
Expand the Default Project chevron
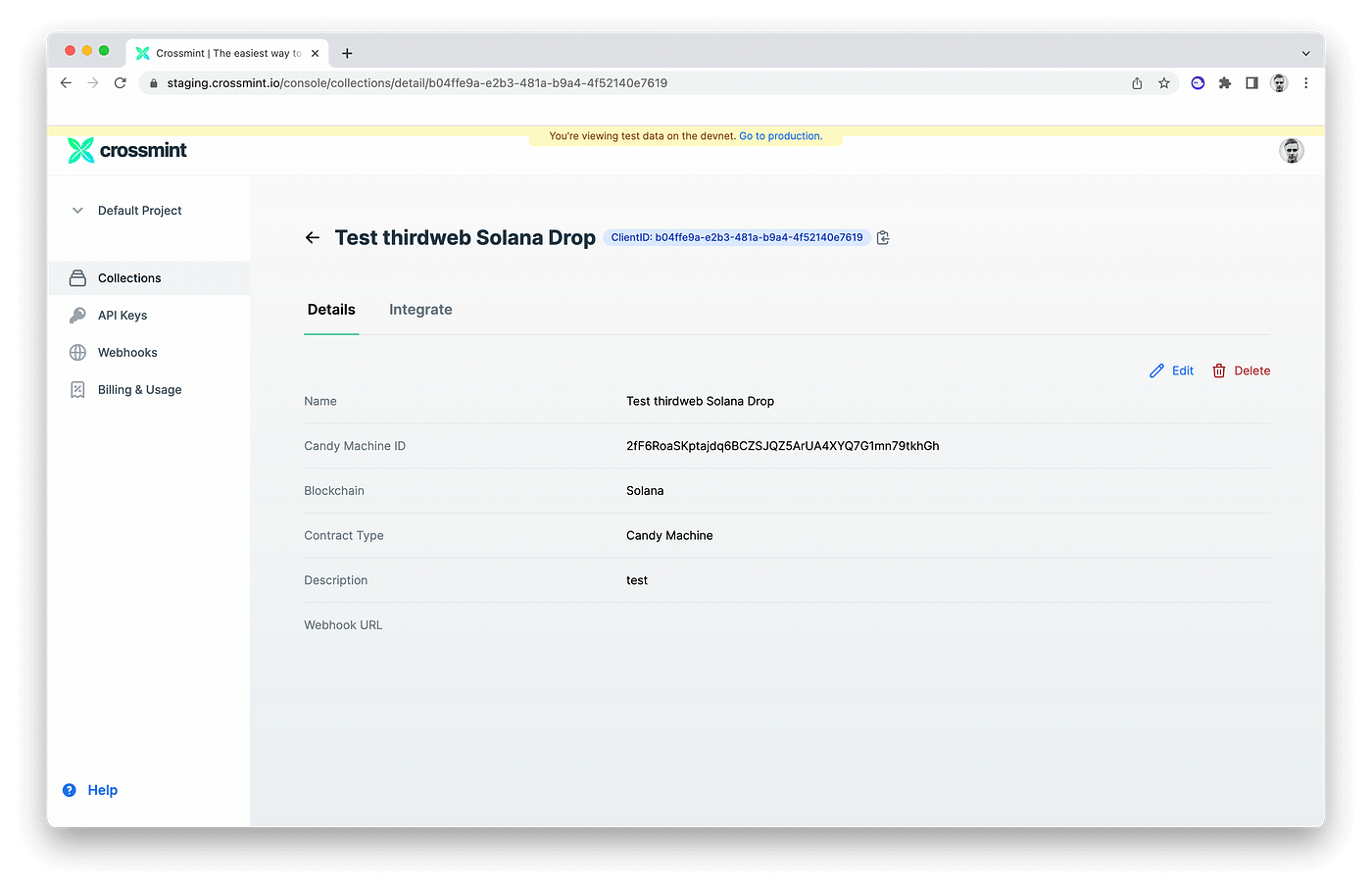point(77,211)
